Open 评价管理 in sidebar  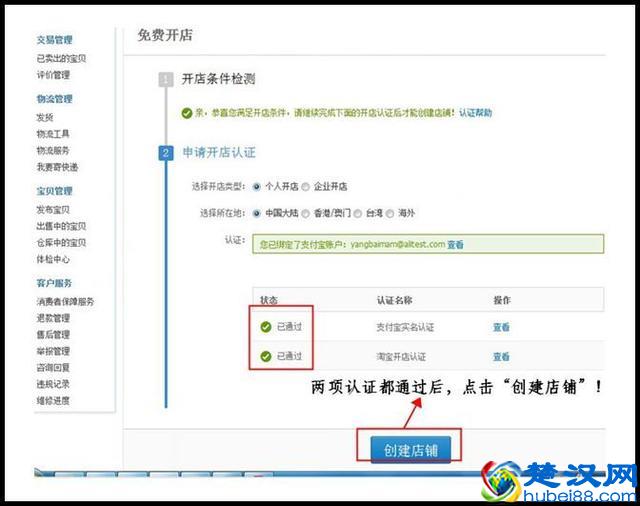click(53, 75)
